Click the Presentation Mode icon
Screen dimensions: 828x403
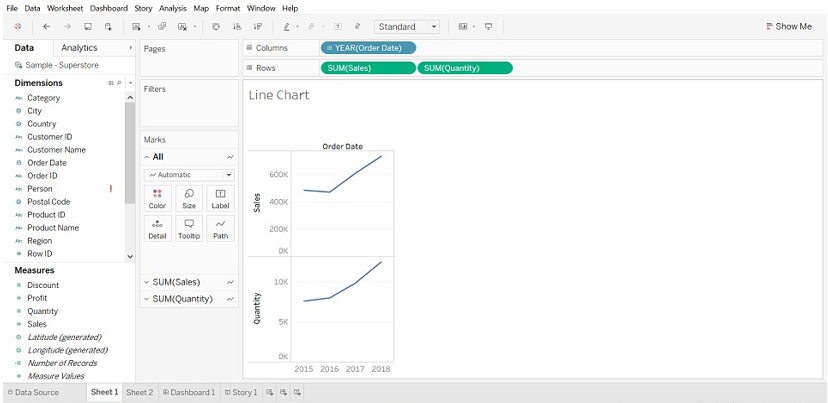tap(488, 26)
